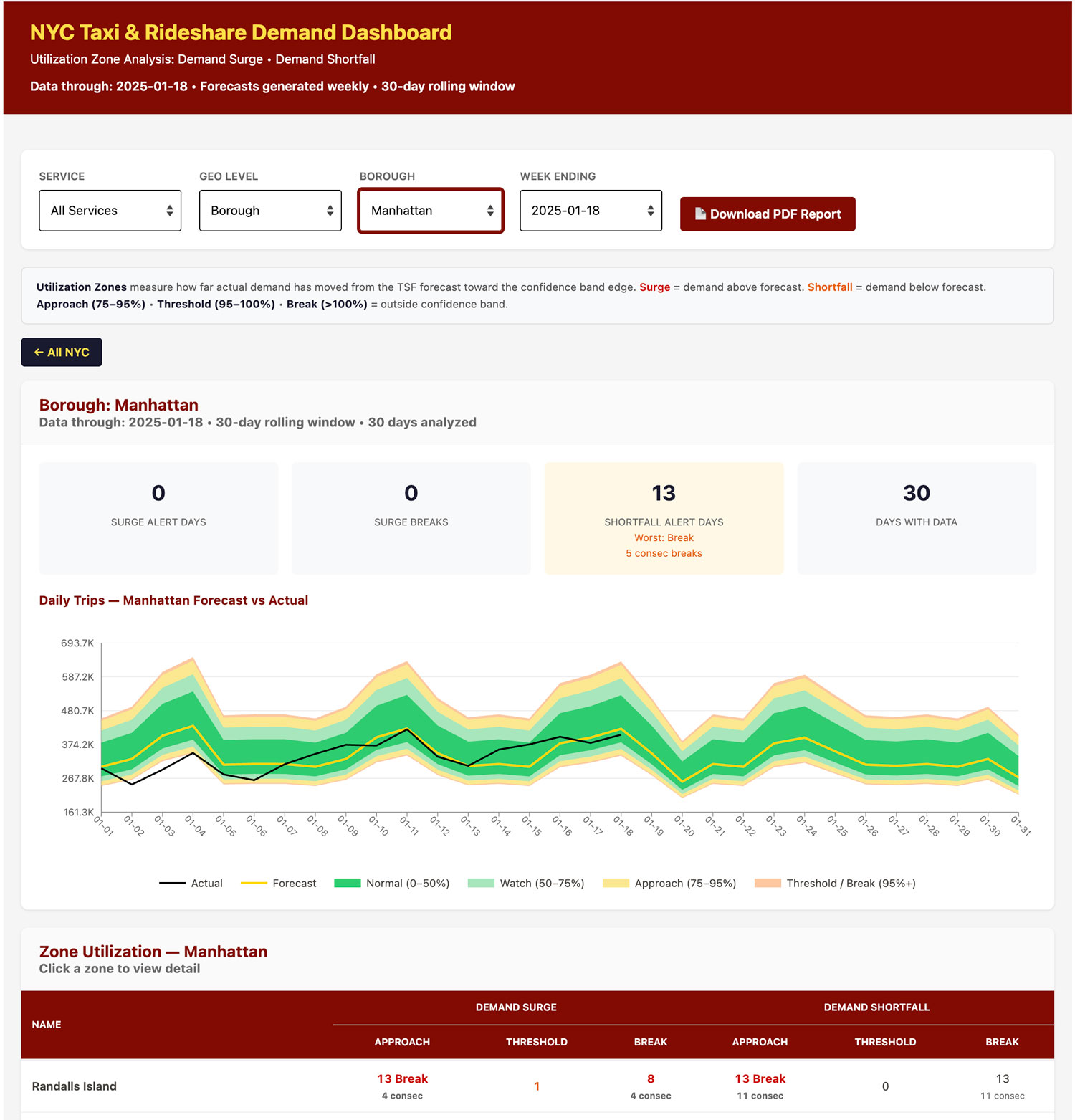
Task: Open the Week Ending dropdown
Action: (x=590, y=210)
